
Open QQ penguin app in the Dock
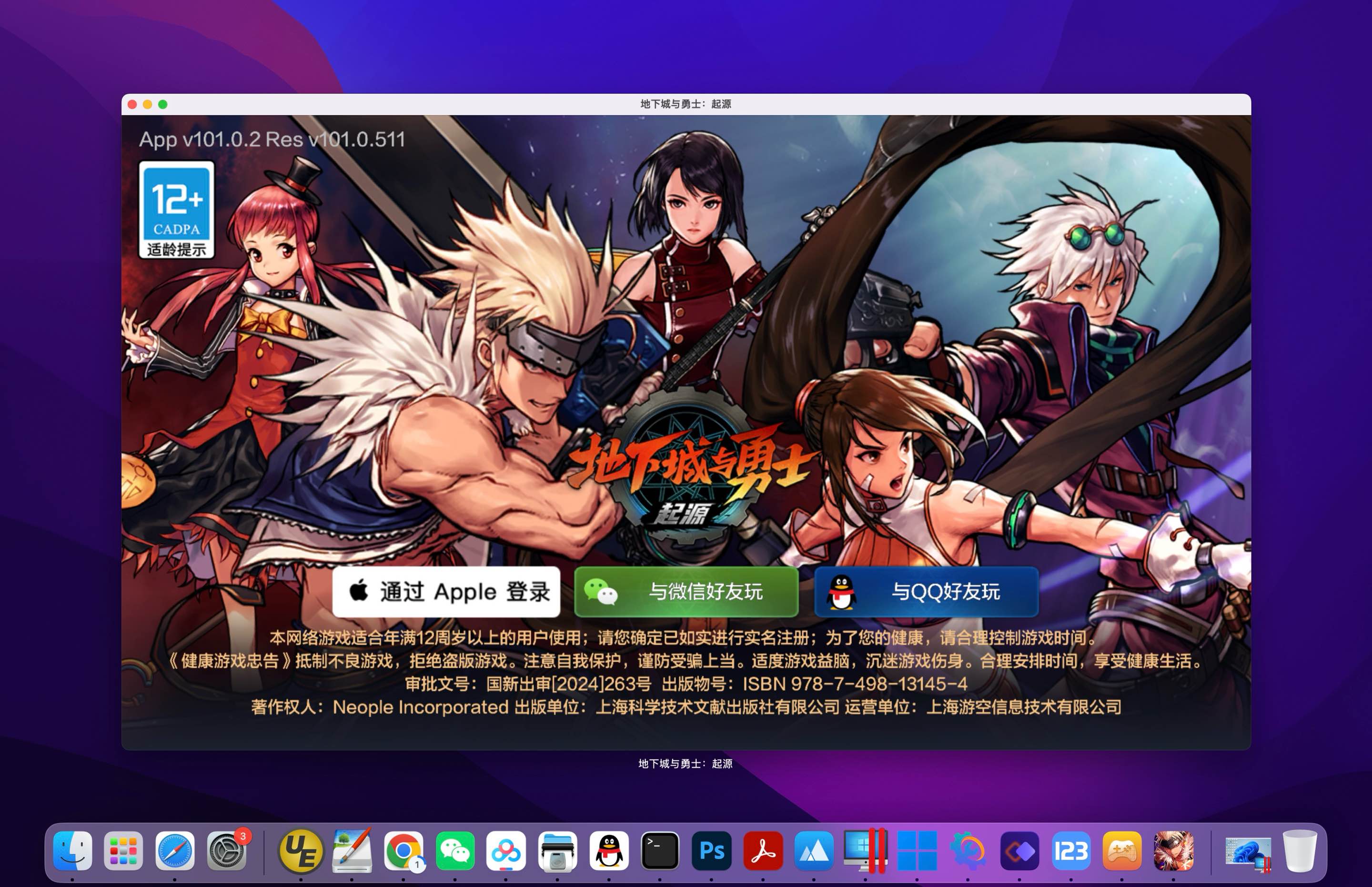(609, 851)
